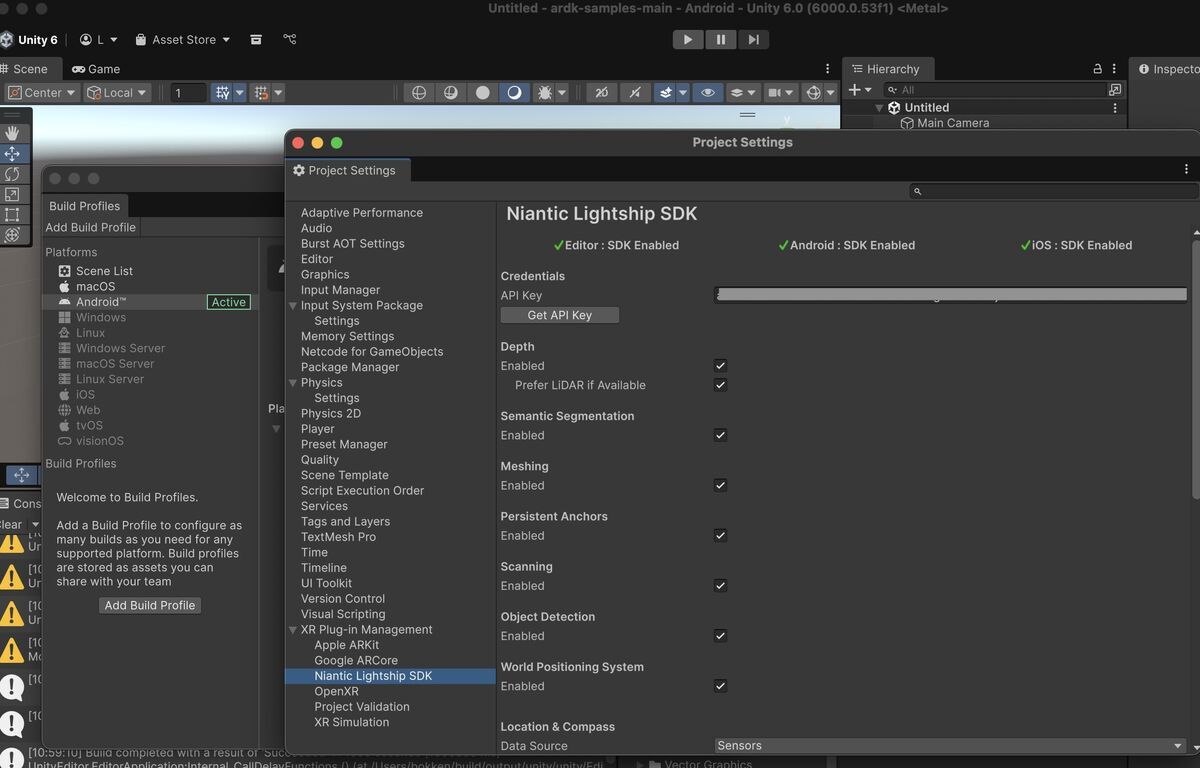Screen dimensions: 1200x768
Task: Open the version control branch icon
Action: click(290, 39)
